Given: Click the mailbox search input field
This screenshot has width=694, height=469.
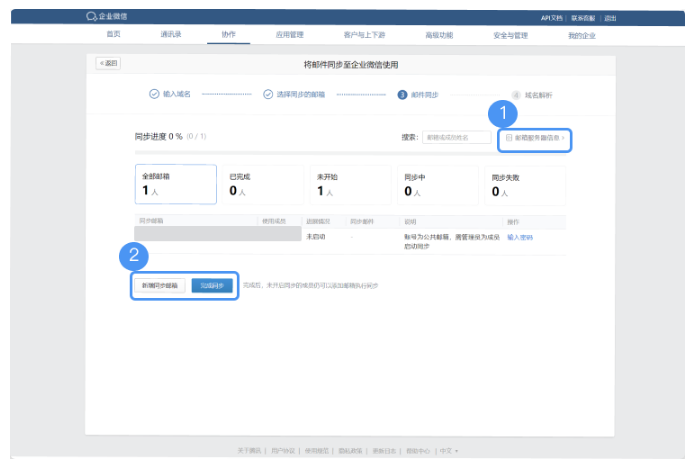Looking at the screenshot, I should pyautogui.click(x=457, y=137).
